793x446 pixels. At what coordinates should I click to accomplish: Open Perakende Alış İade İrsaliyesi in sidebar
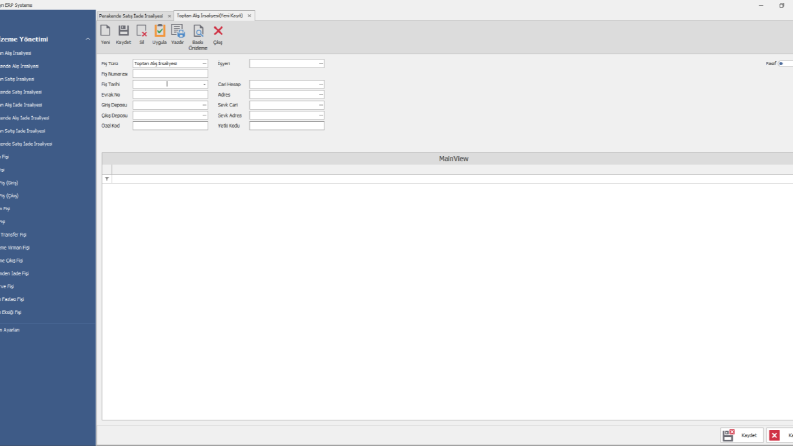click(x=25, y=118)
